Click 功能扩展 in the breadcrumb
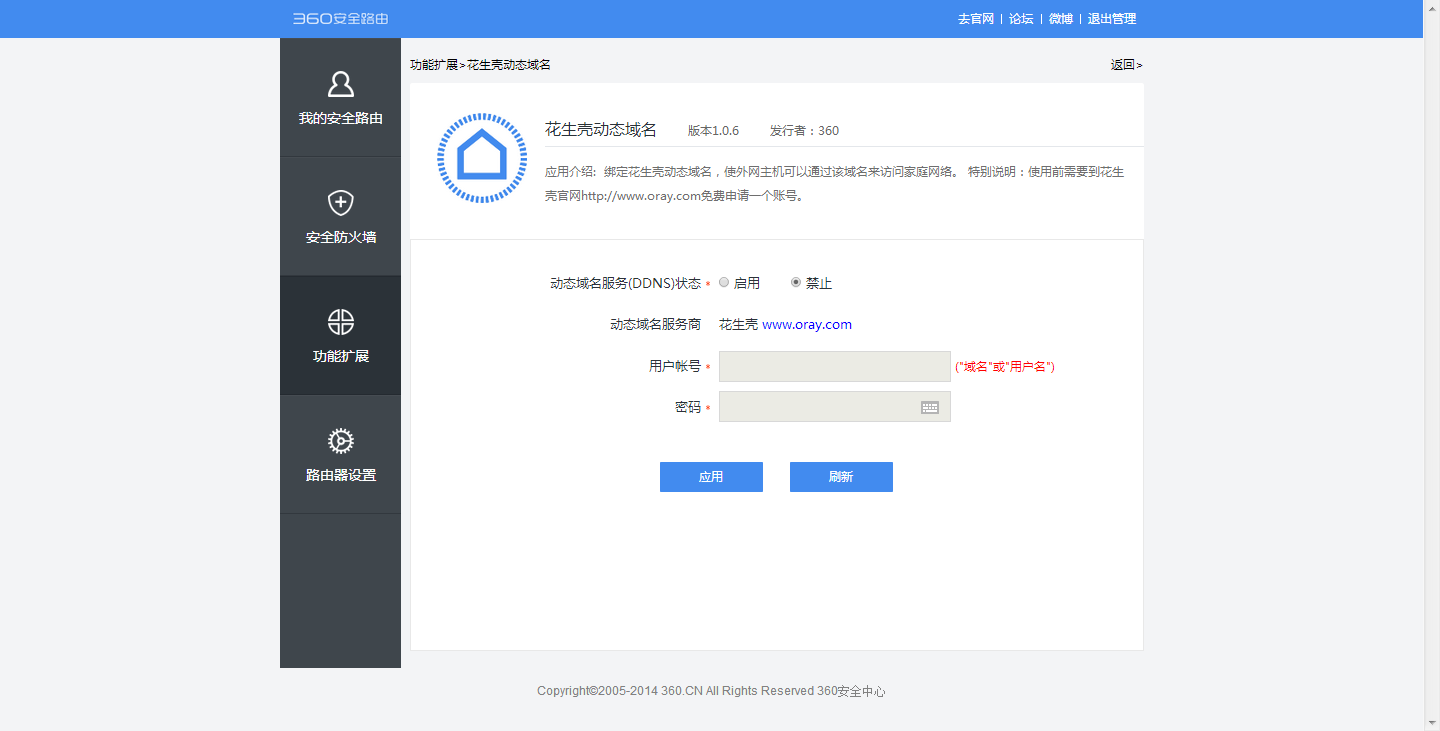The width and height of the screenshot is (1440, 731). (x=433, y=65)
